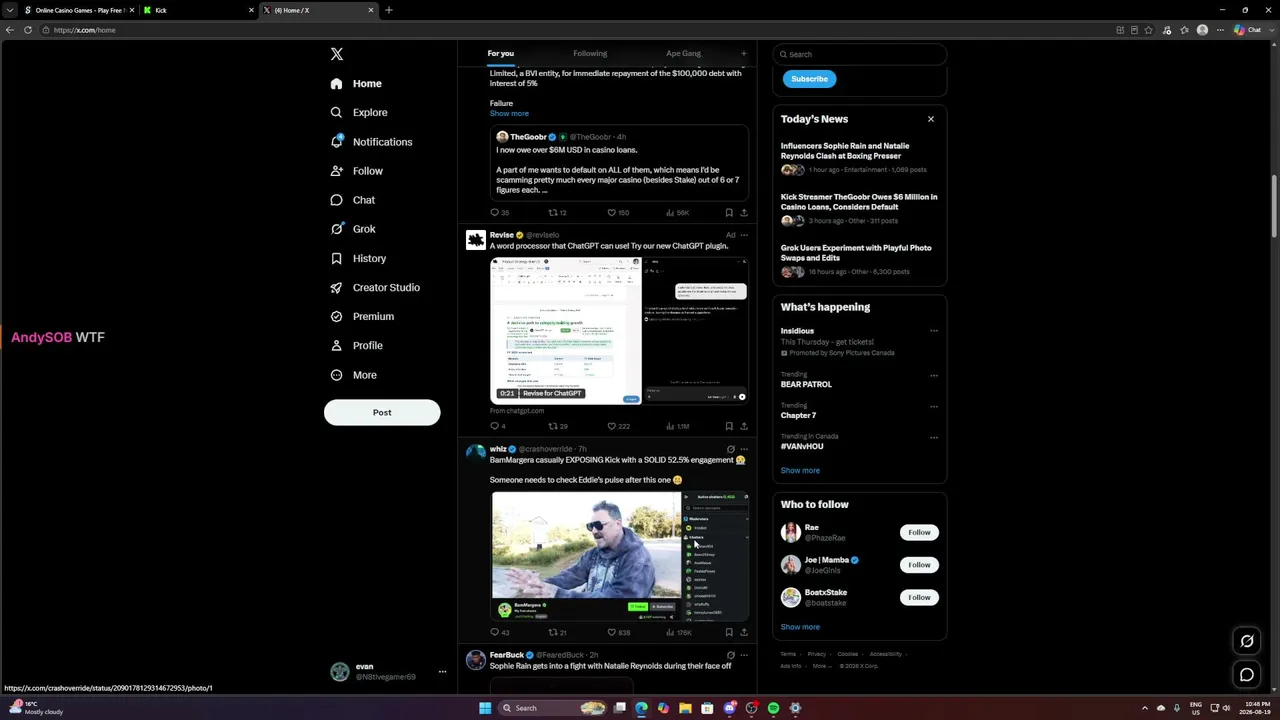Viewport: 1280px width, 720px height.
Task: Open options for the Insidious trend
Action: [x=934, y=331]
